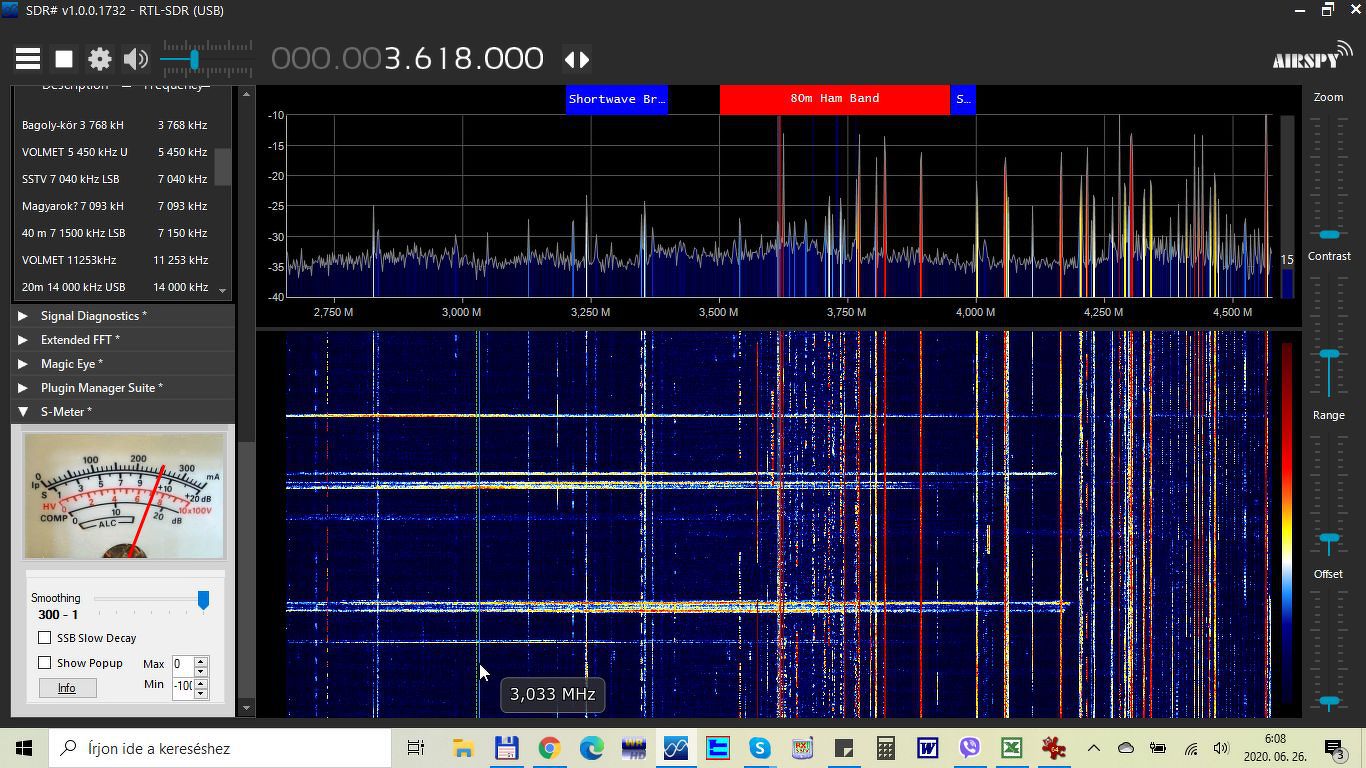Viewport: 1366px width, 768px height.
Task: Click the tuning type arrows icon
Action: (x=577, y=59)
